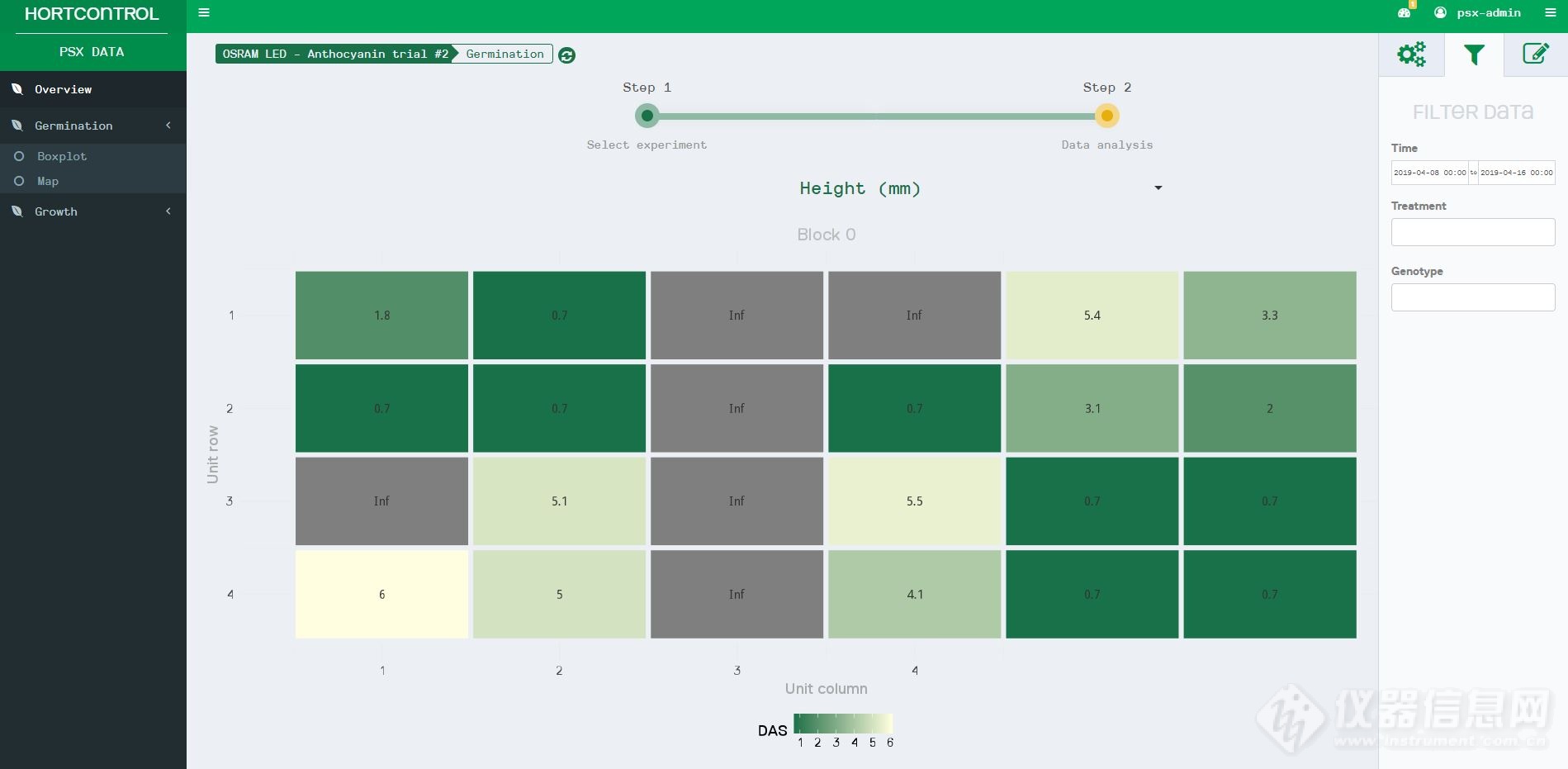The image size is (1568, 769).
Task: Click the DAS color scale legend
Action: (x=843, y=724)
